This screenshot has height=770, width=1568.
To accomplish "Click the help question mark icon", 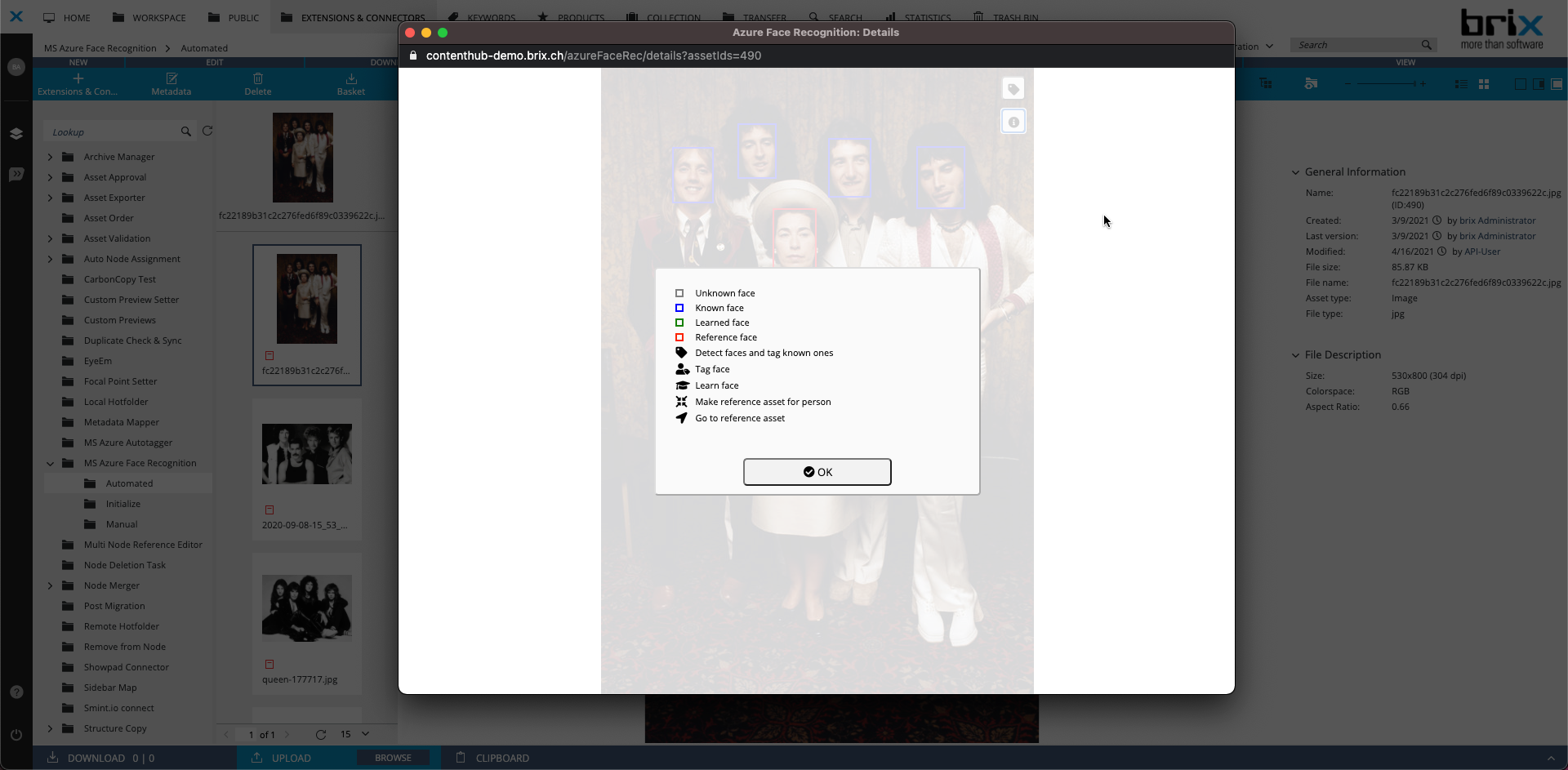I will (x=16, y=692).
